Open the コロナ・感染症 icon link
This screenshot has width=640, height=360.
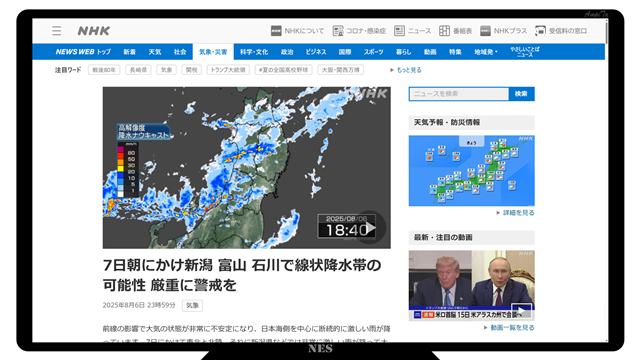point(338,31)
